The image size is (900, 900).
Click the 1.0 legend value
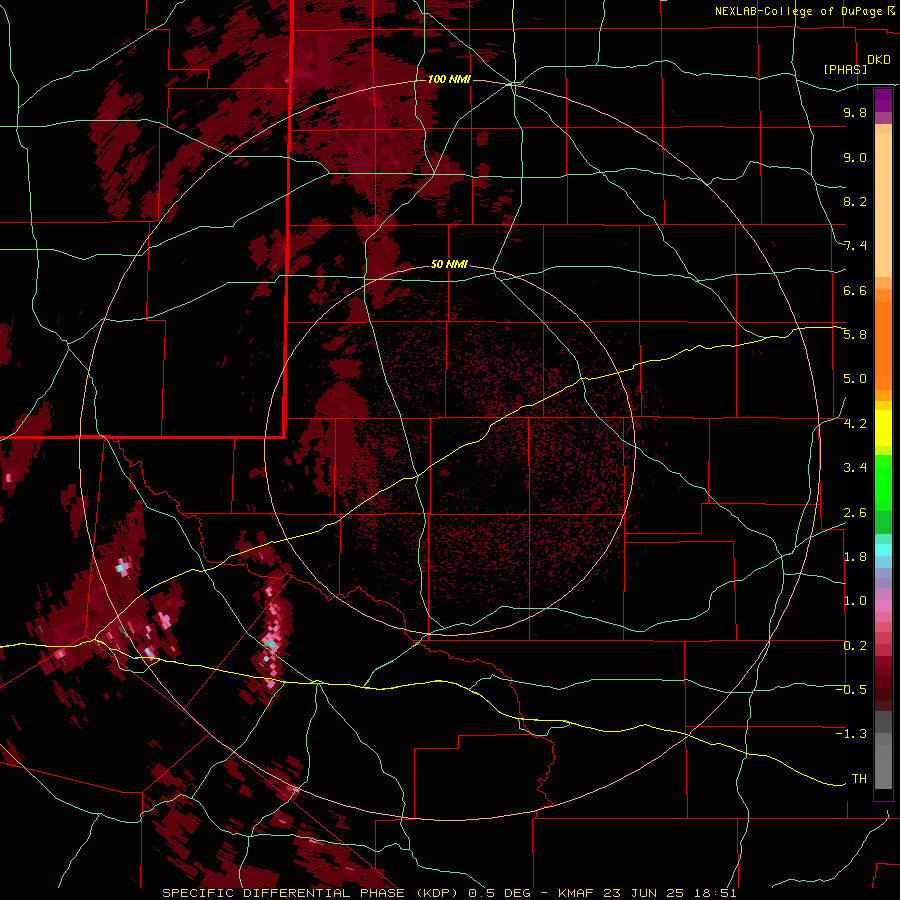point(855,601)
